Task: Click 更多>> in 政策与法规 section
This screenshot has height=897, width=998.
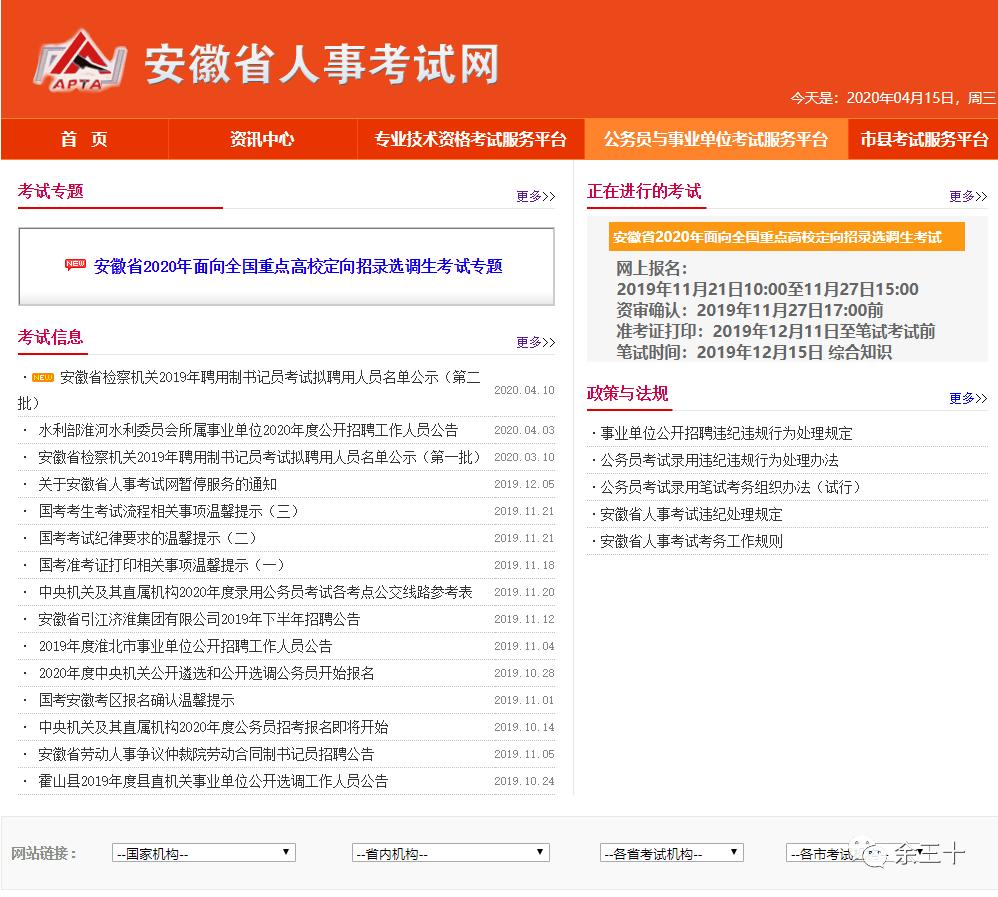Action: tap(966, 398)
